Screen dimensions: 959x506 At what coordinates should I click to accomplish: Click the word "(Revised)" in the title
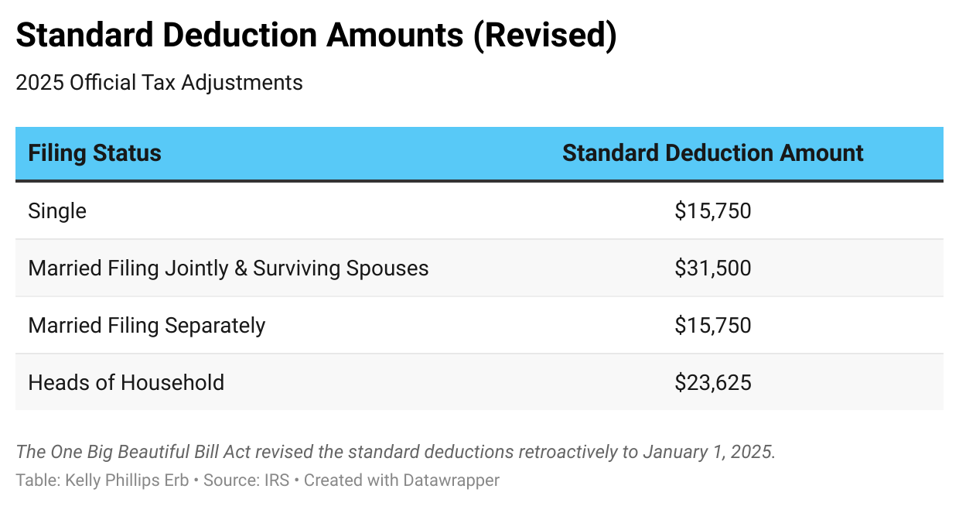click(x=544, y=36)
